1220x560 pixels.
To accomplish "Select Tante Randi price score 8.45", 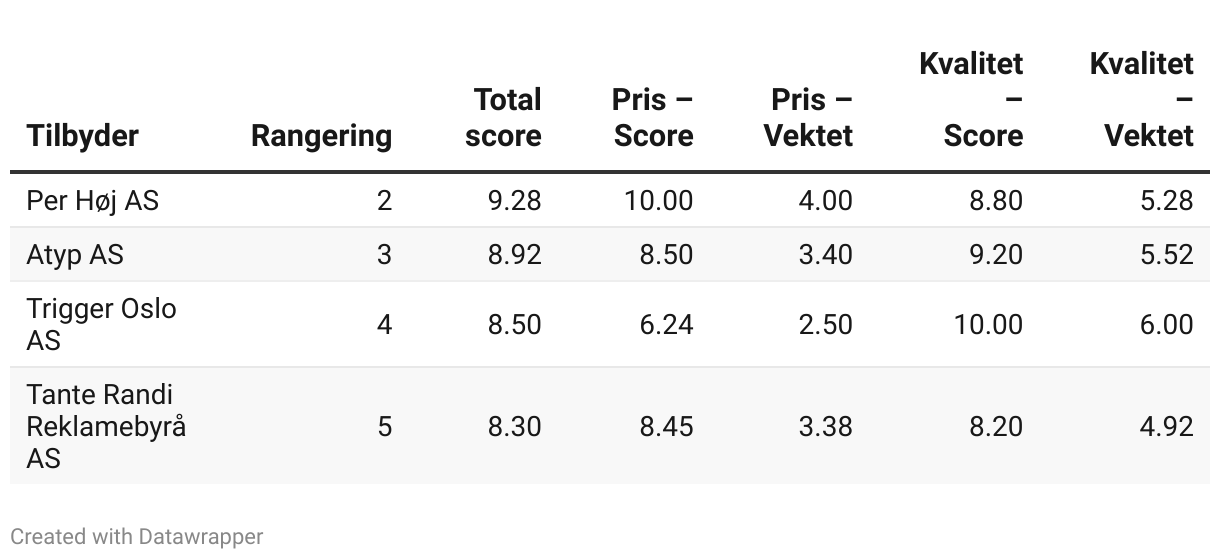I will point(666,427).
